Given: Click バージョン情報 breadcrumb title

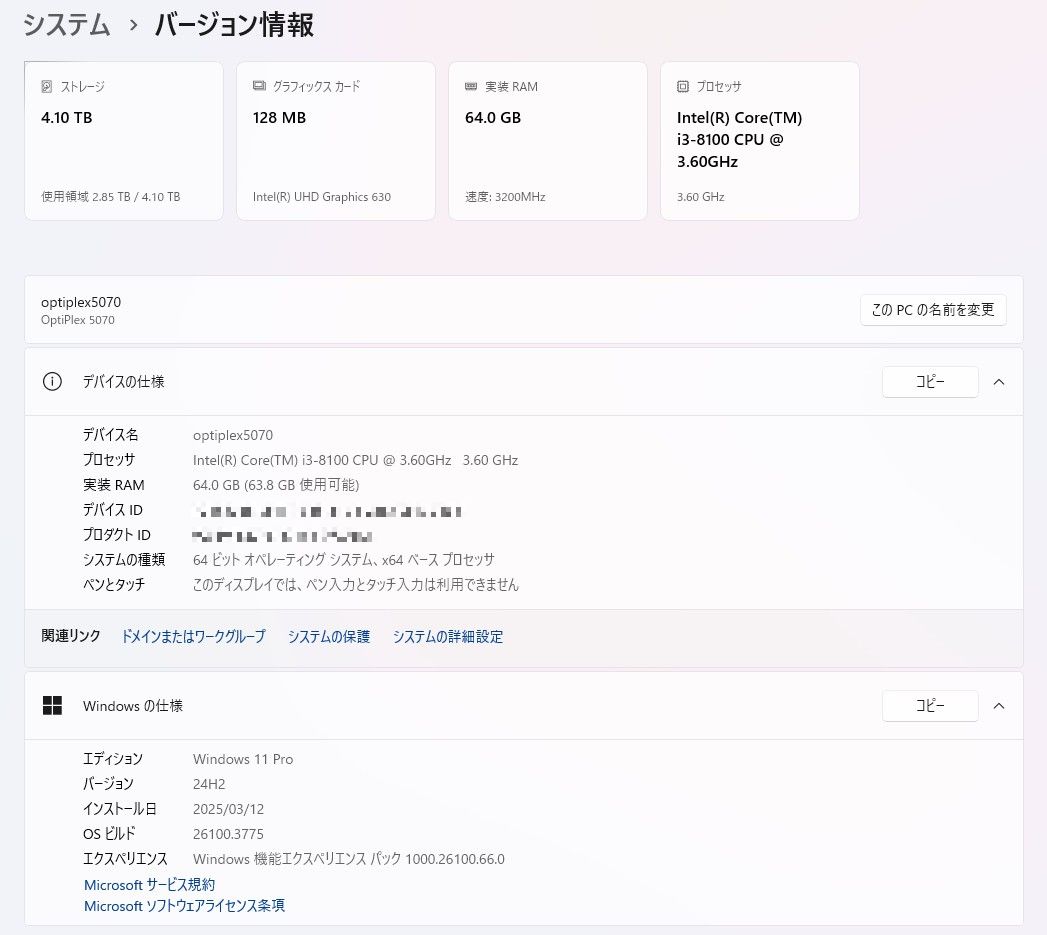Looking at the screenshot, I should coord(234,25).
